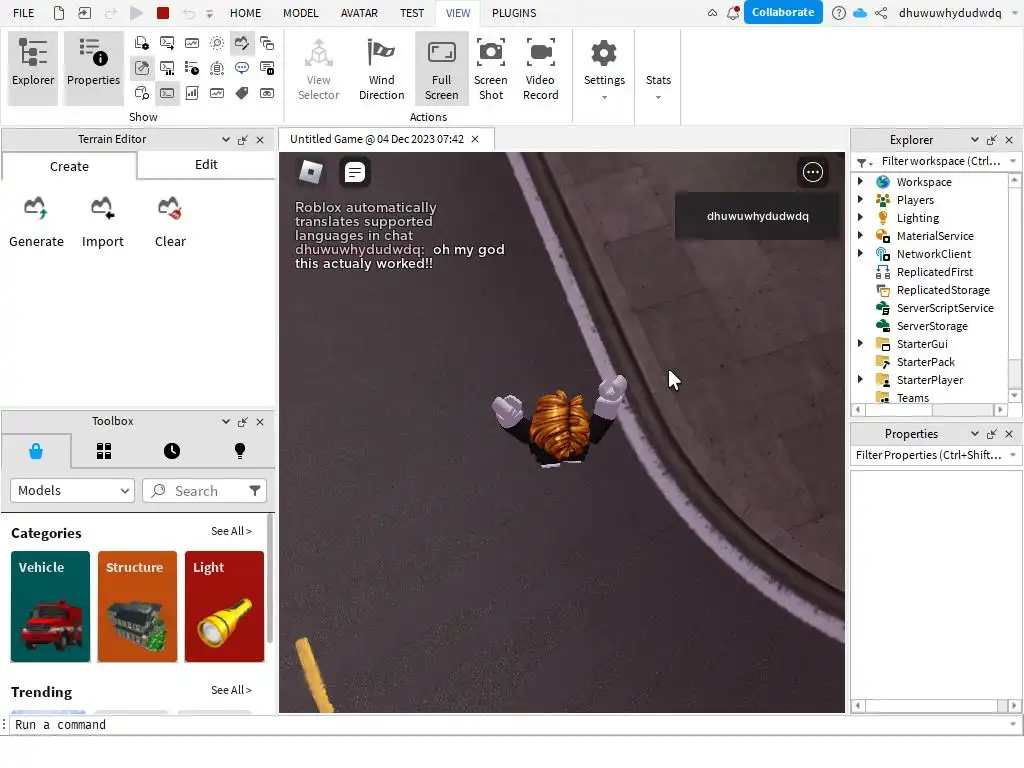
Task: Open the TEST ribbon tab
Action: (411, 13)
